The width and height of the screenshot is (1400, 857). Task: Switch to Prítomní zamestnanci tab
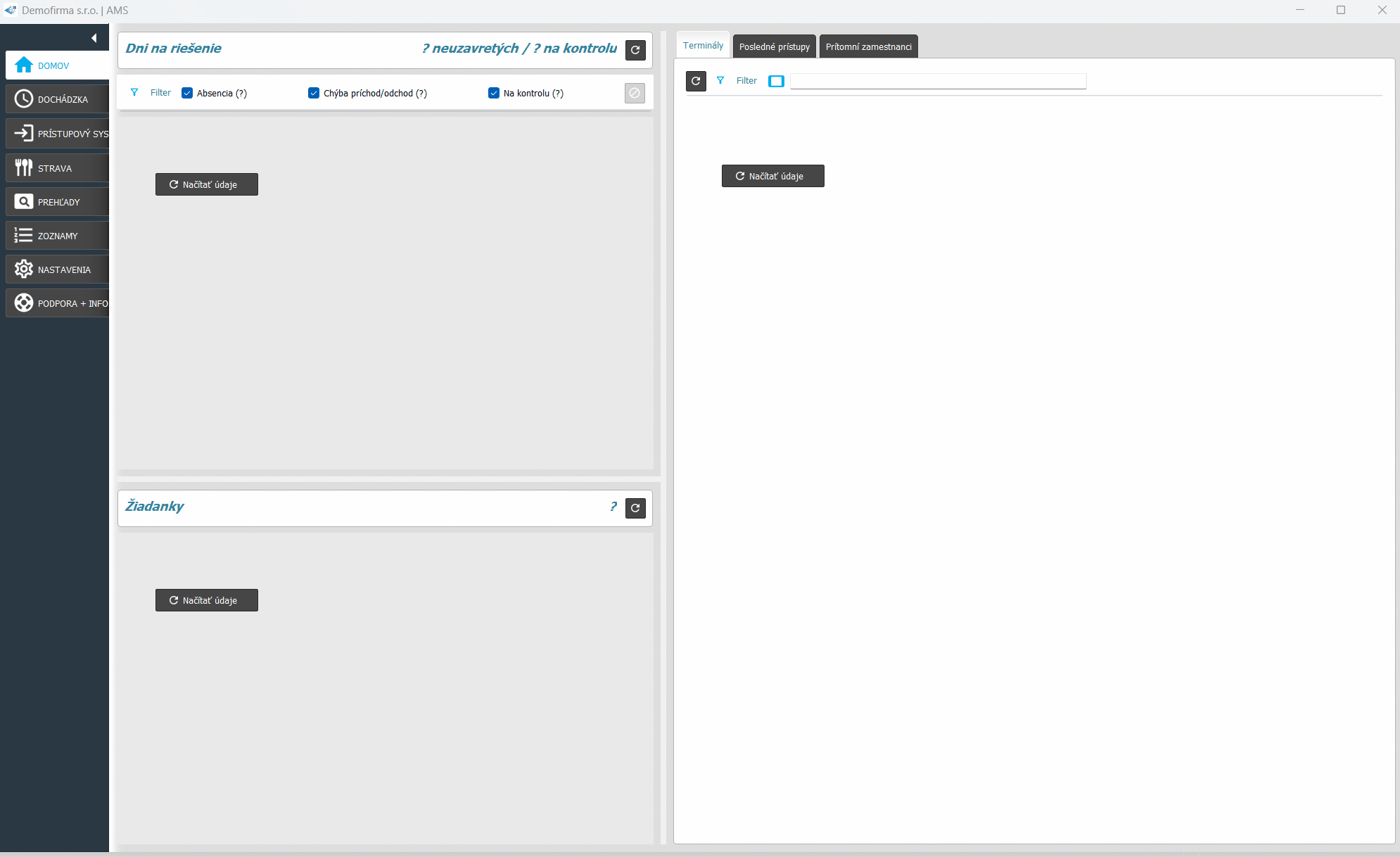tap(868, 46)
